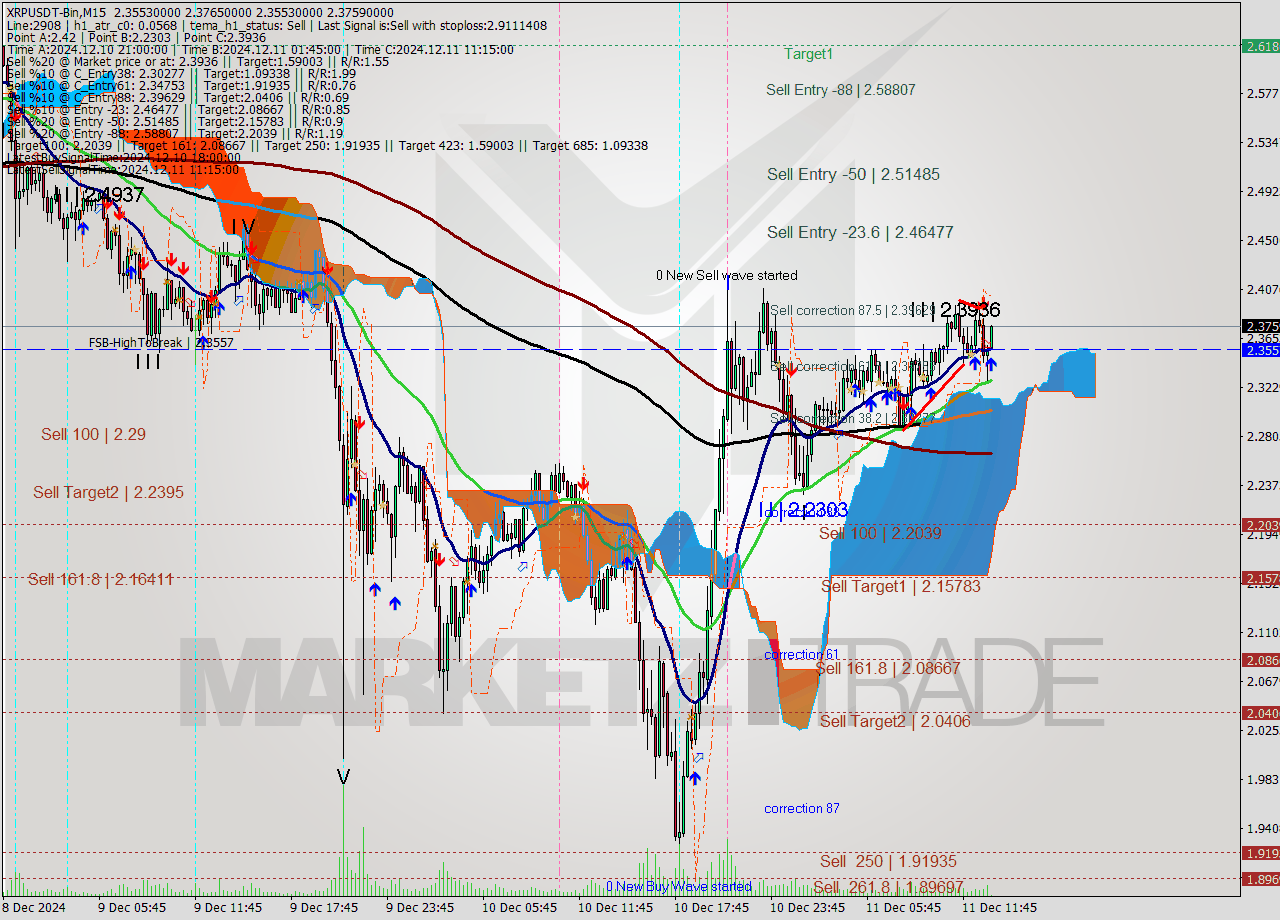Click the XRPUSDT-Bin,M15 symbol title
This screenshot has height=920, width=1280.
pos(55,11)
